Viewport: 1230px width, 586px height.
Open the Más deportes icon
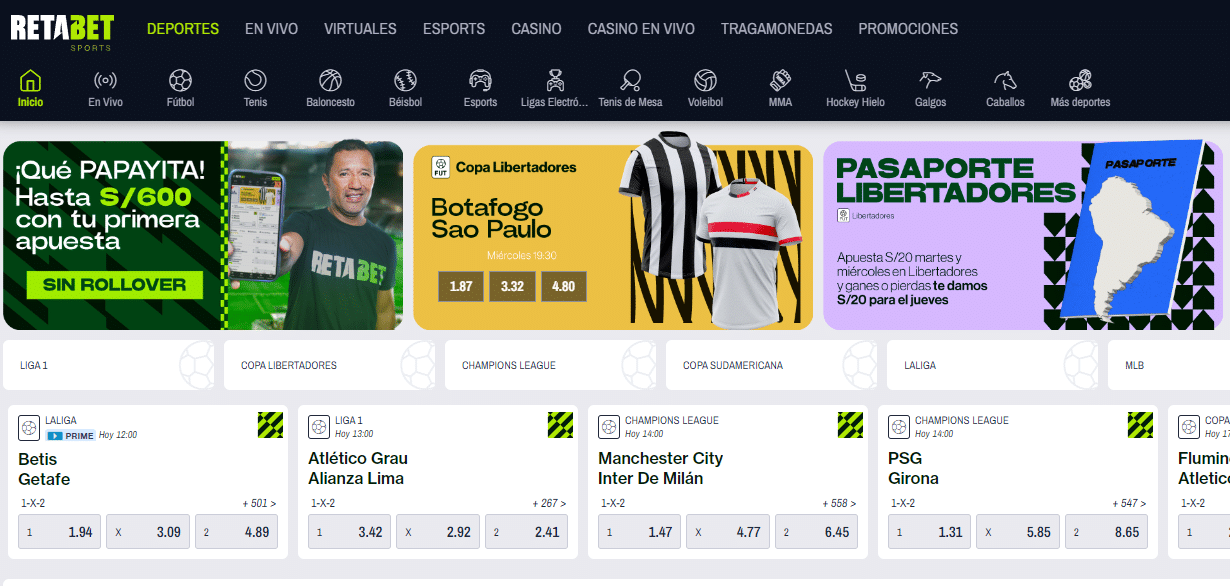(x=1080, y=80)
